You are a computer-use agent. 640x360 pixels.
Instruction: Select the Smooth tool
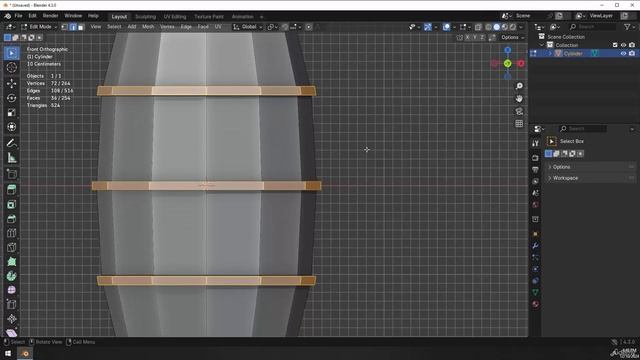coord(11,290)
